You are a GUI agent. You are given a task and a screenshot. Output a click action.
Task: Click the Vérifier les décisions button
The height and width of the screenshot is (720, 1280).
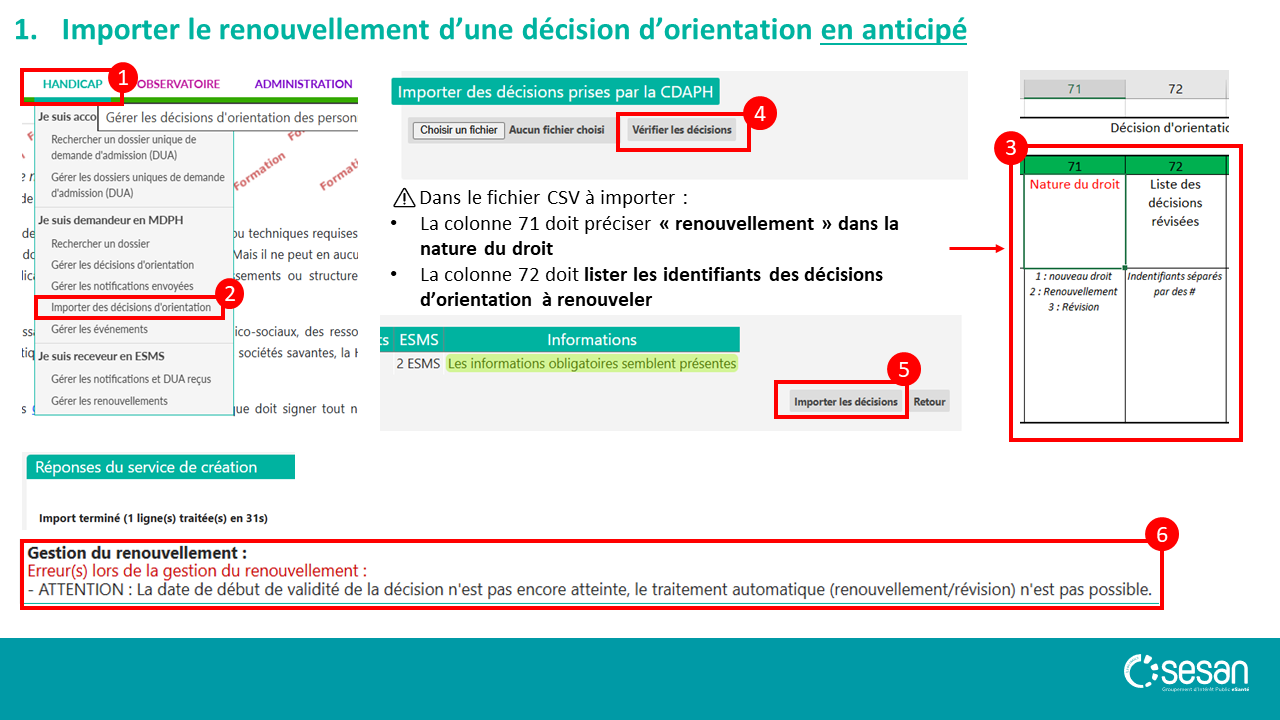(682, 130)
